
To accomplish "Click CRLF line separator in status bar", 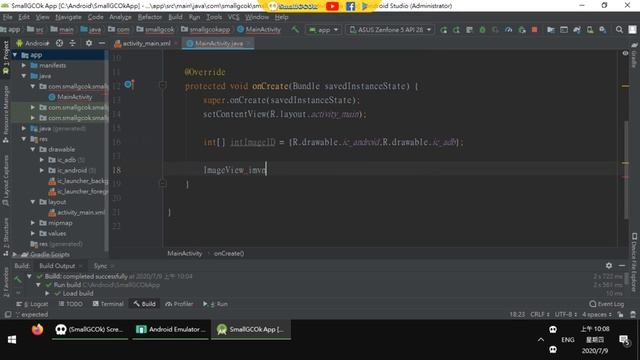I will [x=540, y=315].
